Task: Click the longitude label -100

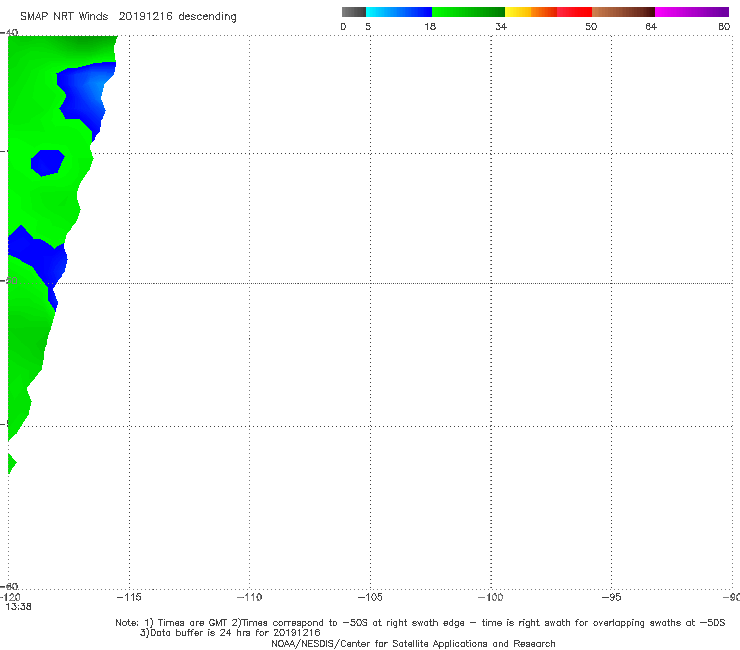Action: [491, 597]
